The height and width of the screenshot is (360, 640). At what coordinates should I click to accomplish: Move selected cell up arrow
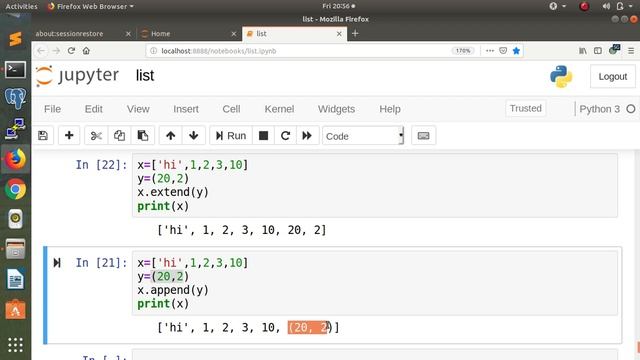(x=171, y=136)
